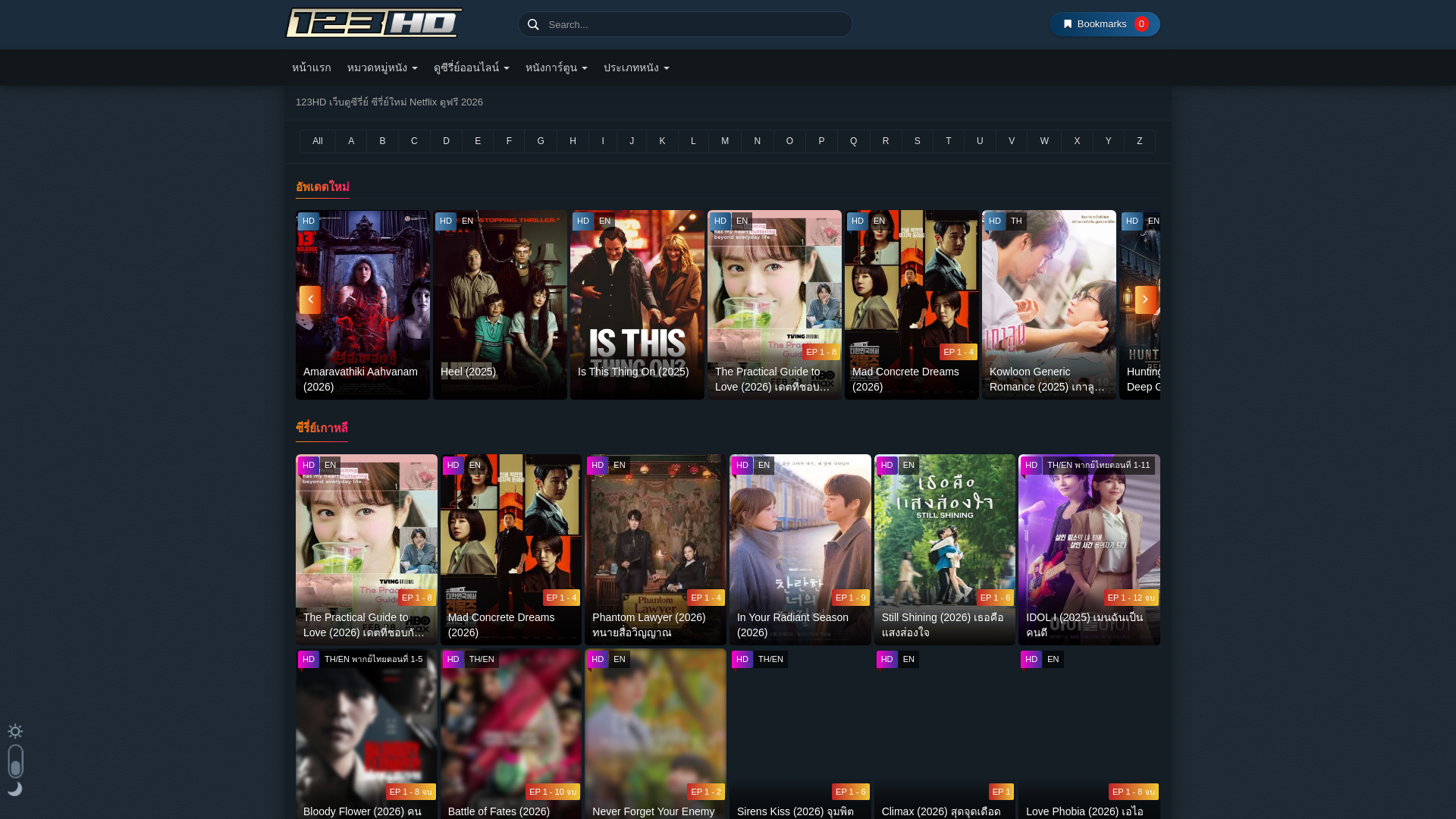Select the All letter filter

[x=318, y=141]
